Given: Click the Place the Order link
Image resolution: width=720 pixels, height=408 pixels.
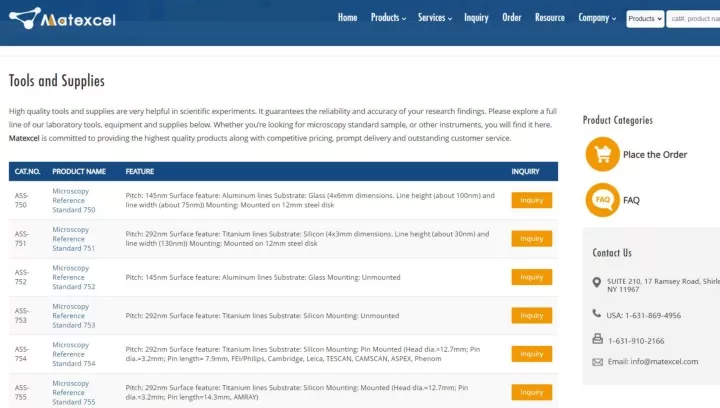Looking at the screenshot, I should point(655,155).
